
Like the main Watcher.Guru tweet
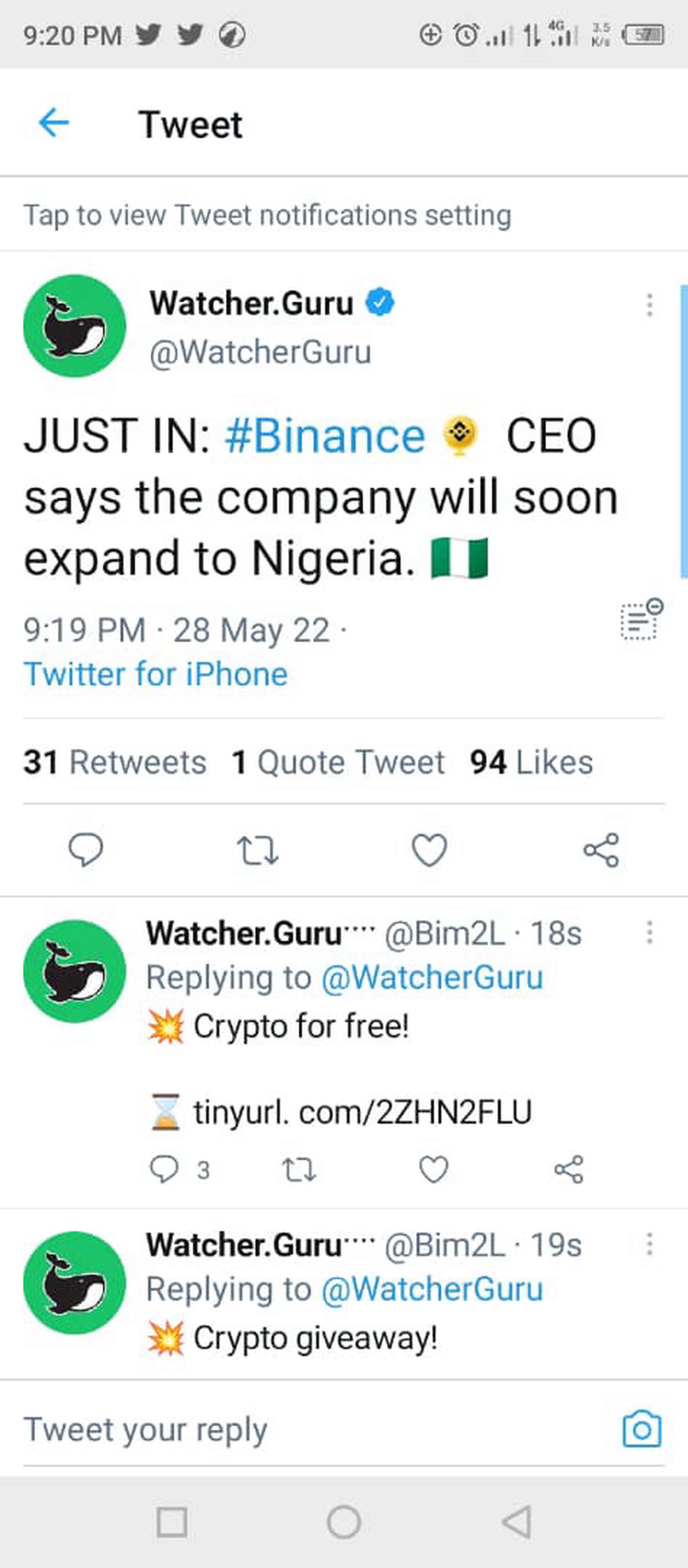[429, 850]
